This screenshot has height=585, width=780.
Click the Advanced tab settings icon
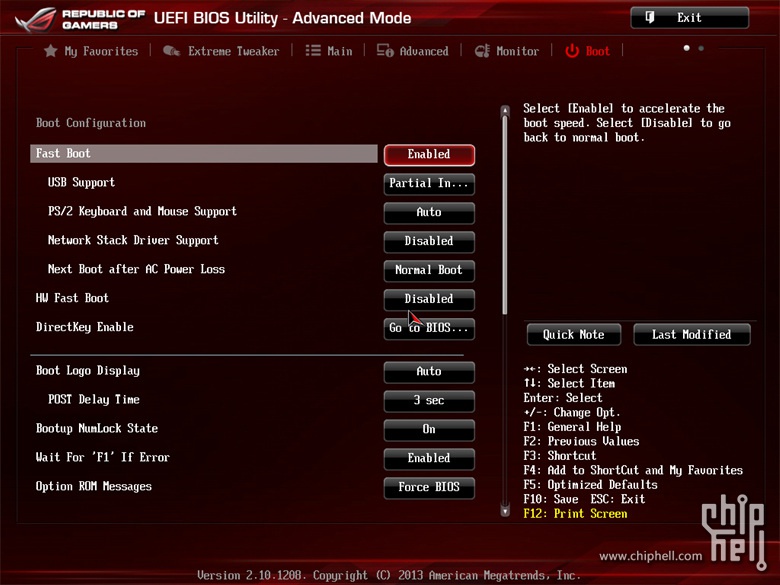[x=385, y=51]
